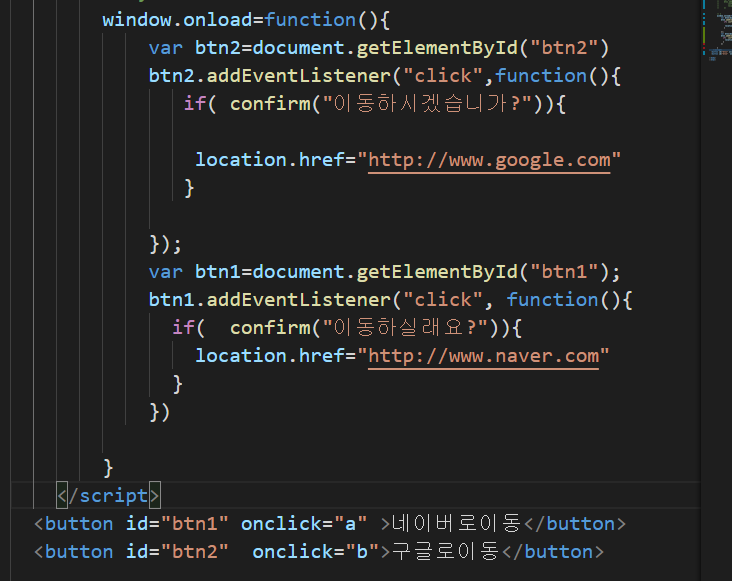This screenshot has width=732, height=581.
Task: Click 'btn2.addEventListener' line
Action: (x=385, y=76)
